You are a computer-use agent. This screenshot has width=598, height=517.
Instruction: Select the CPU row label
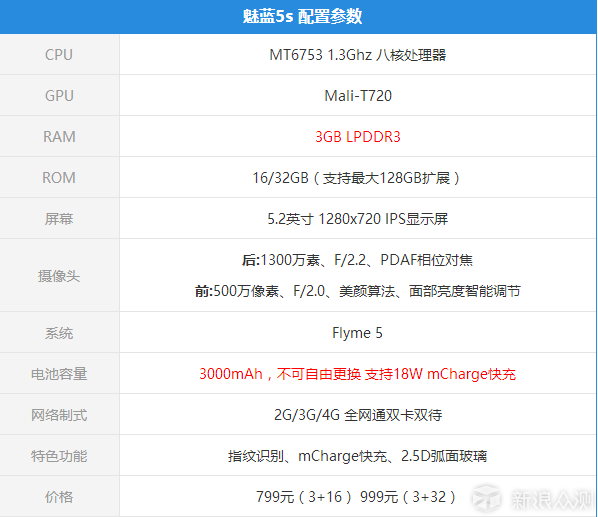point(59,55)
